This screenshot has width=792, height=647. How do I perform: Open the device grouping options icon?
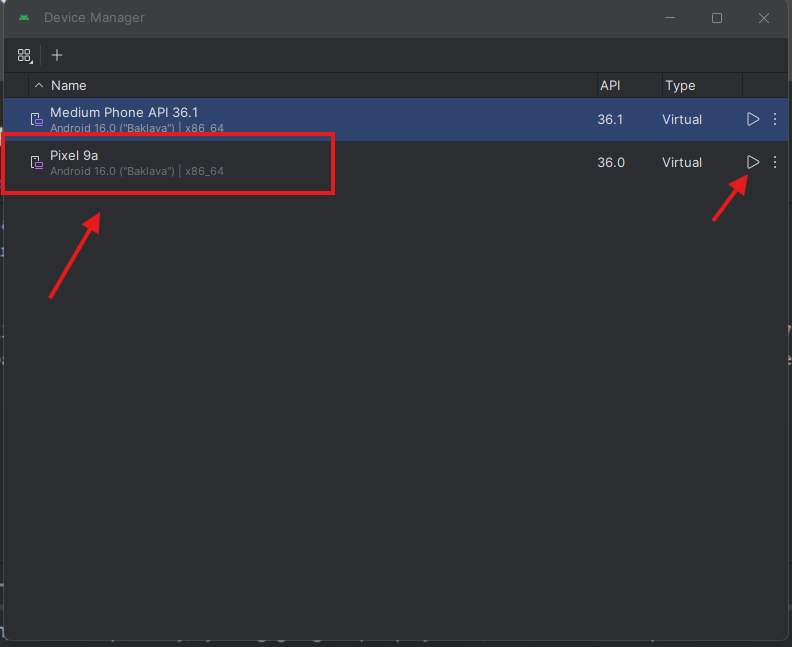(x=25, y=55)
